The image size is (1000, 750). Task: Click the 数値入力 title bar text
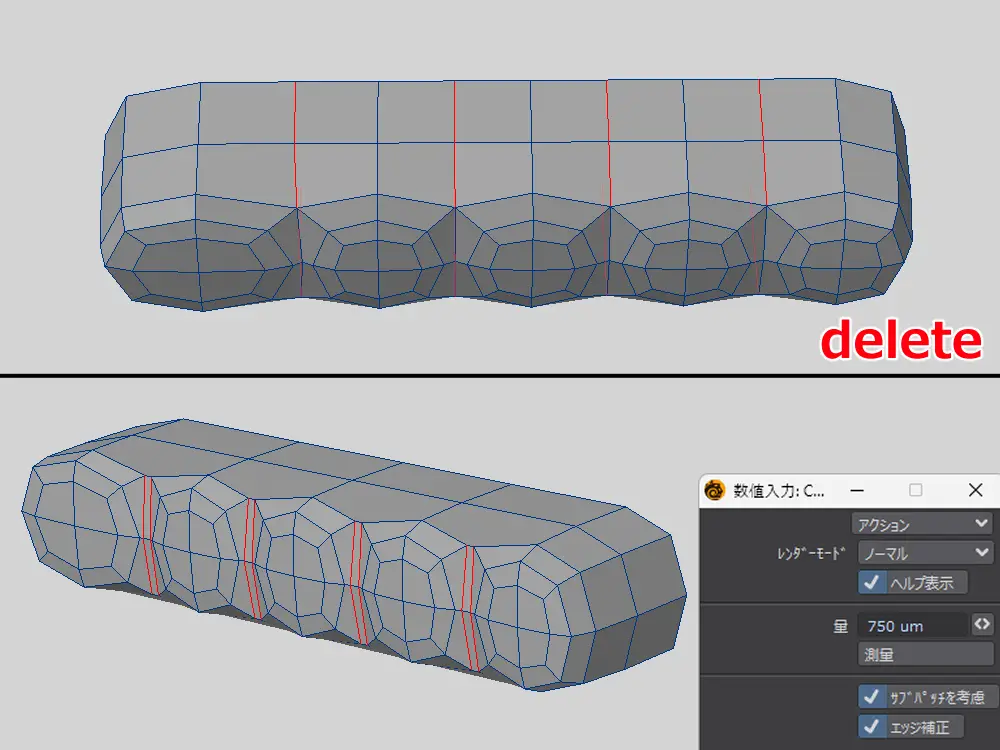[780, 491]
